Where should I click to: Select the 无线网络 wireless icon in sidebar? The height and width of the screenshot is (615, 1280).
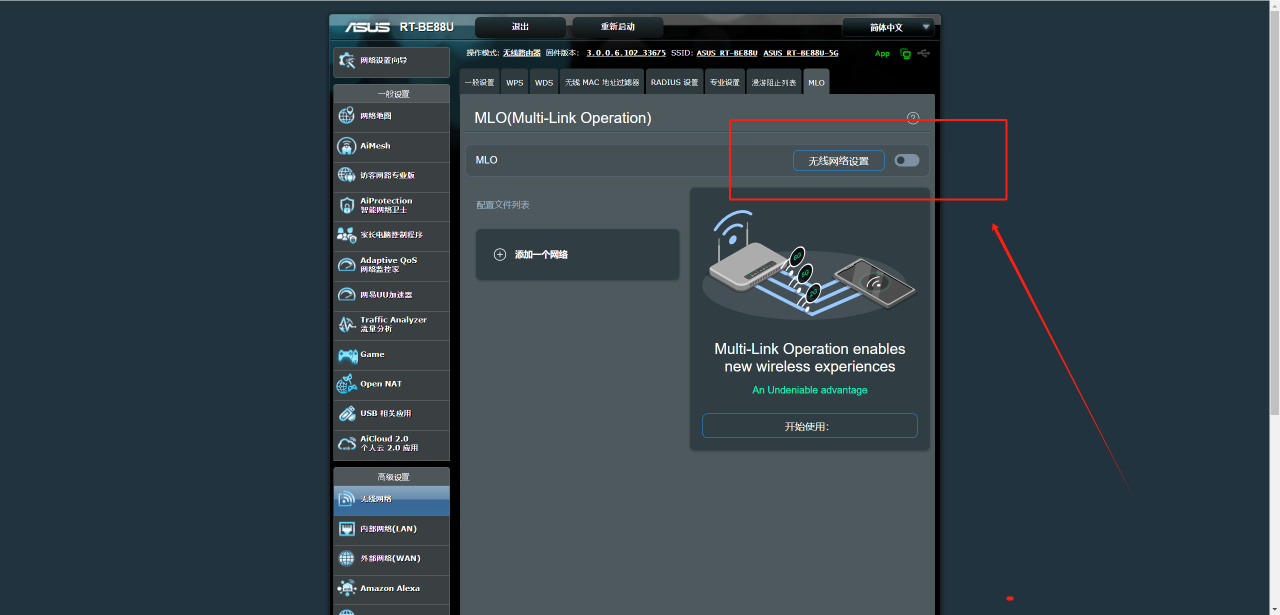(x=347, y=499)
